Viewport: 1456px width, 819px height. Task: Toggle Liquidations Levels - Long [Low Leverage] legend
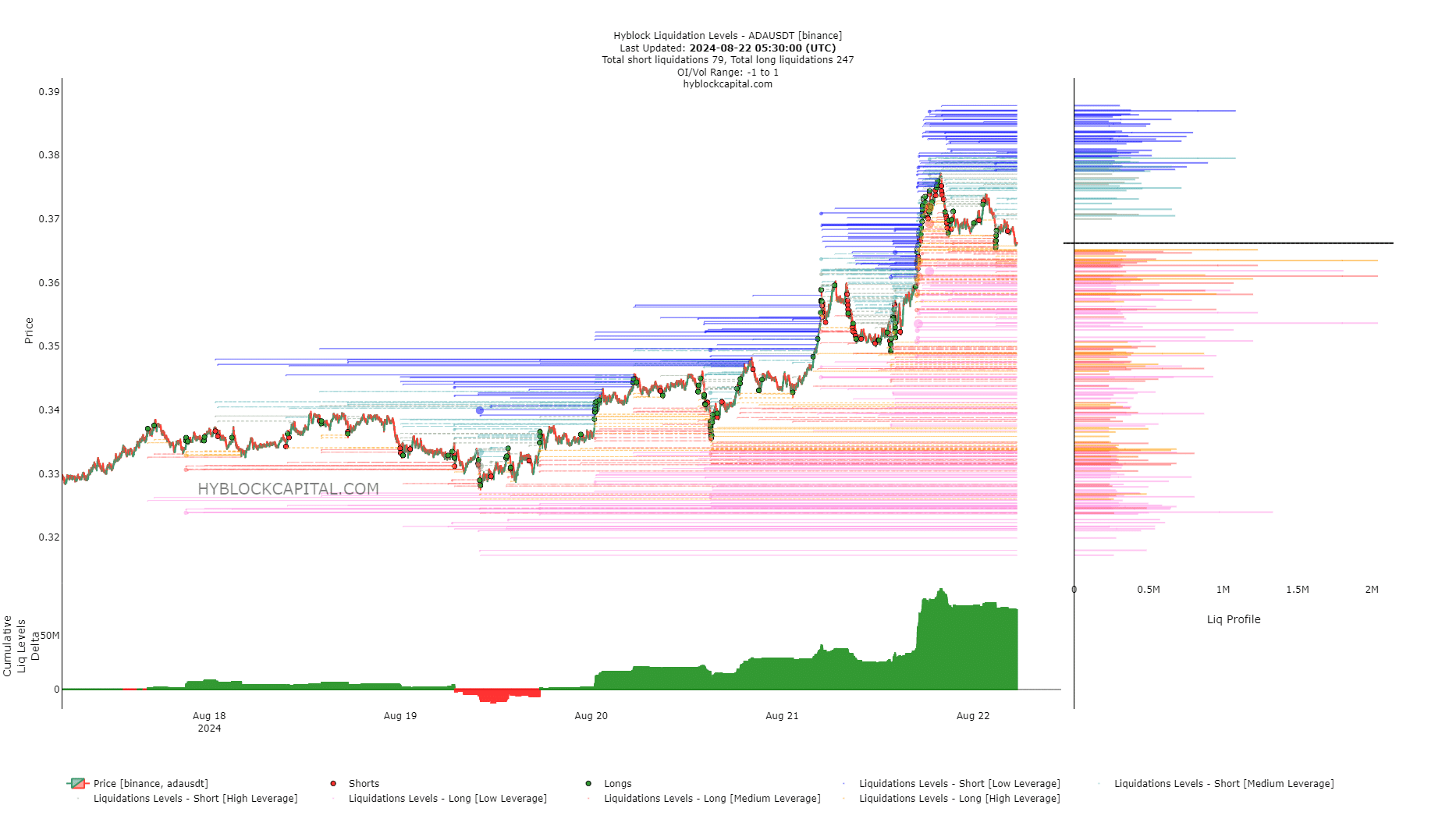click(x=438, y=798)
